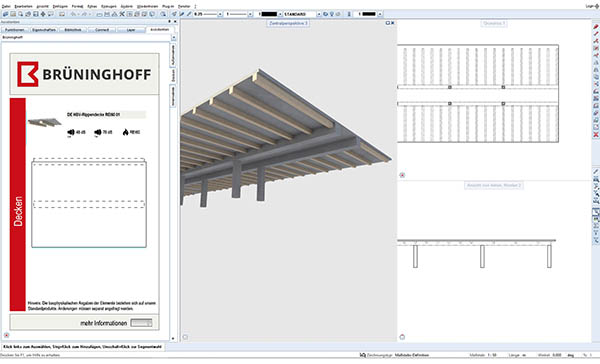Click the ceiling element thumbnail icon in Brüninghoff panel

[44, 122]
